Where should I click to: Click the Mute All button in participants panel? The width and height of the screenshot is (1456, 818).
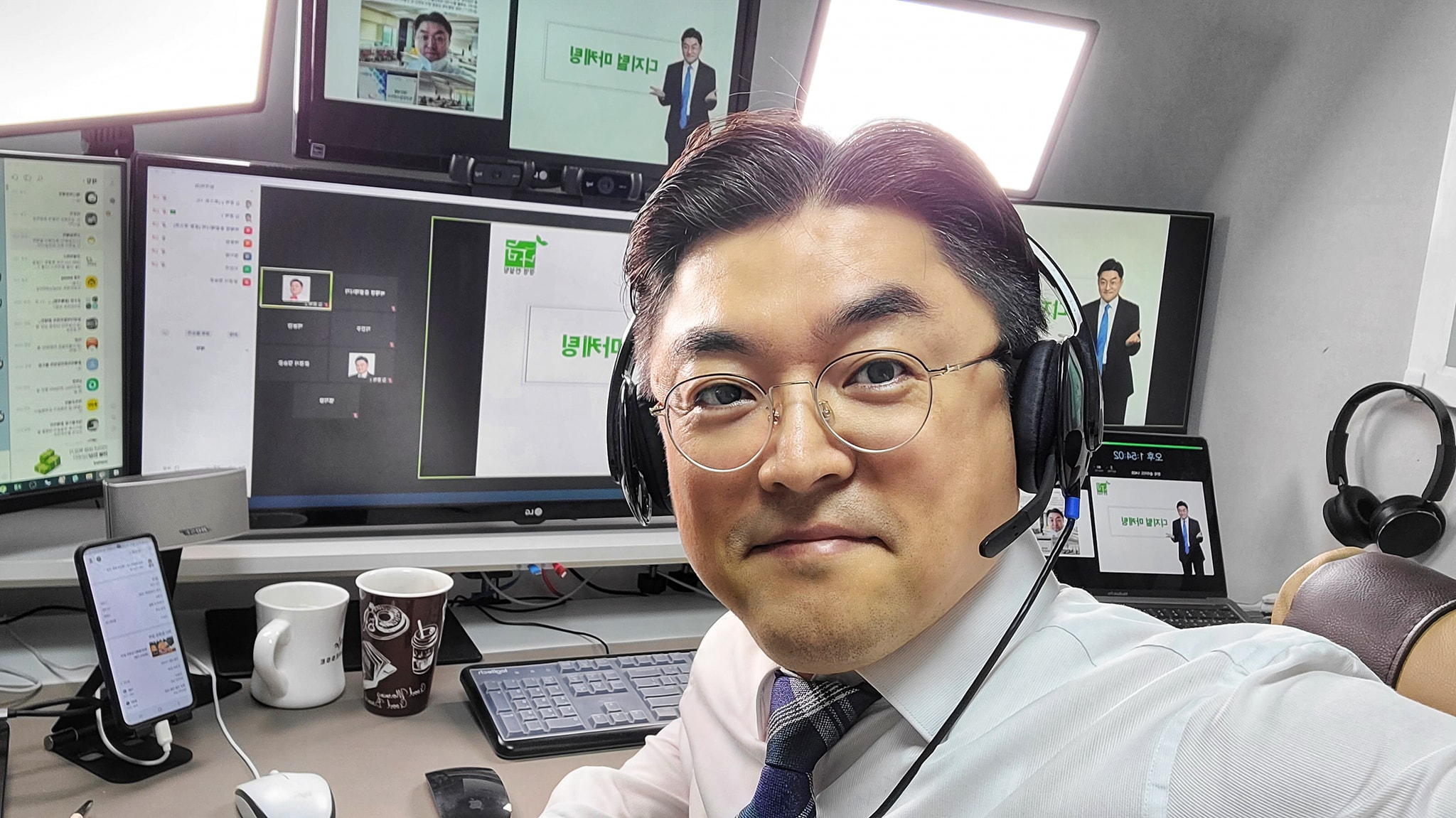point(198,333)
